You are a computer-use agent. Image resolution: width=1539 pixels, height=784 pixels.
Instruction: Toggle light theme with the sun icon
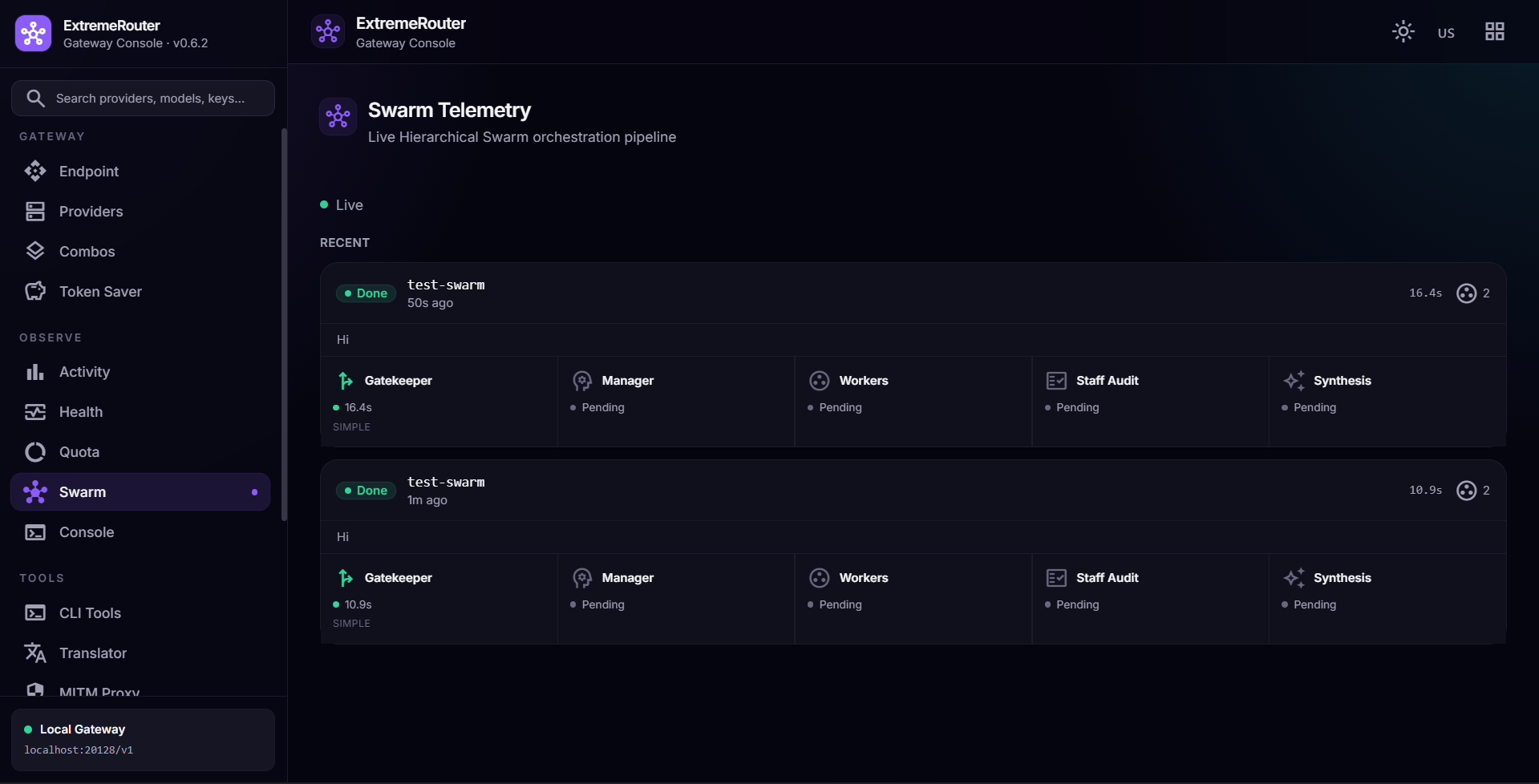click(1403, 32)
